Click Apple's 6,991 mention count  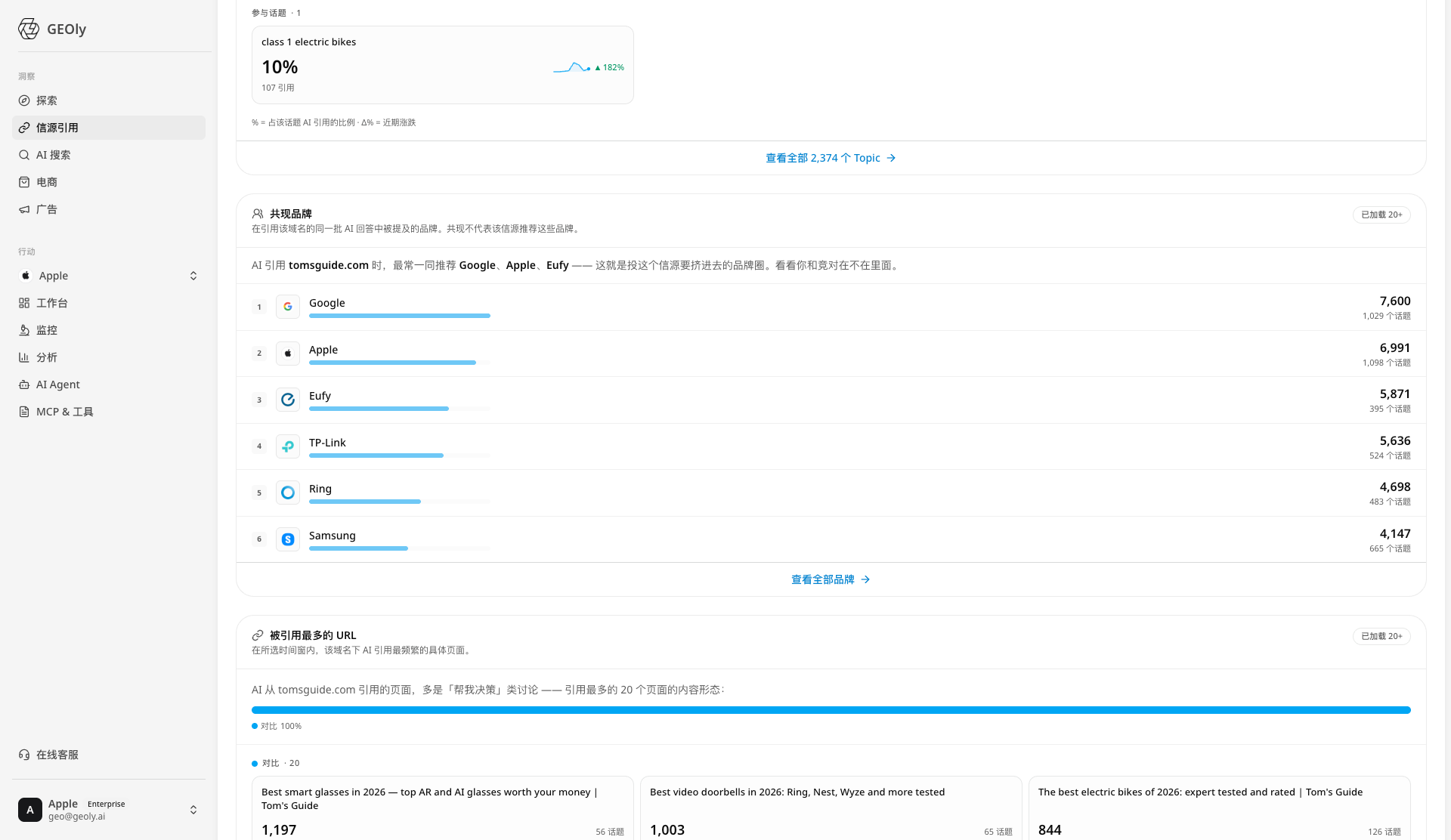coord(1394,347)
